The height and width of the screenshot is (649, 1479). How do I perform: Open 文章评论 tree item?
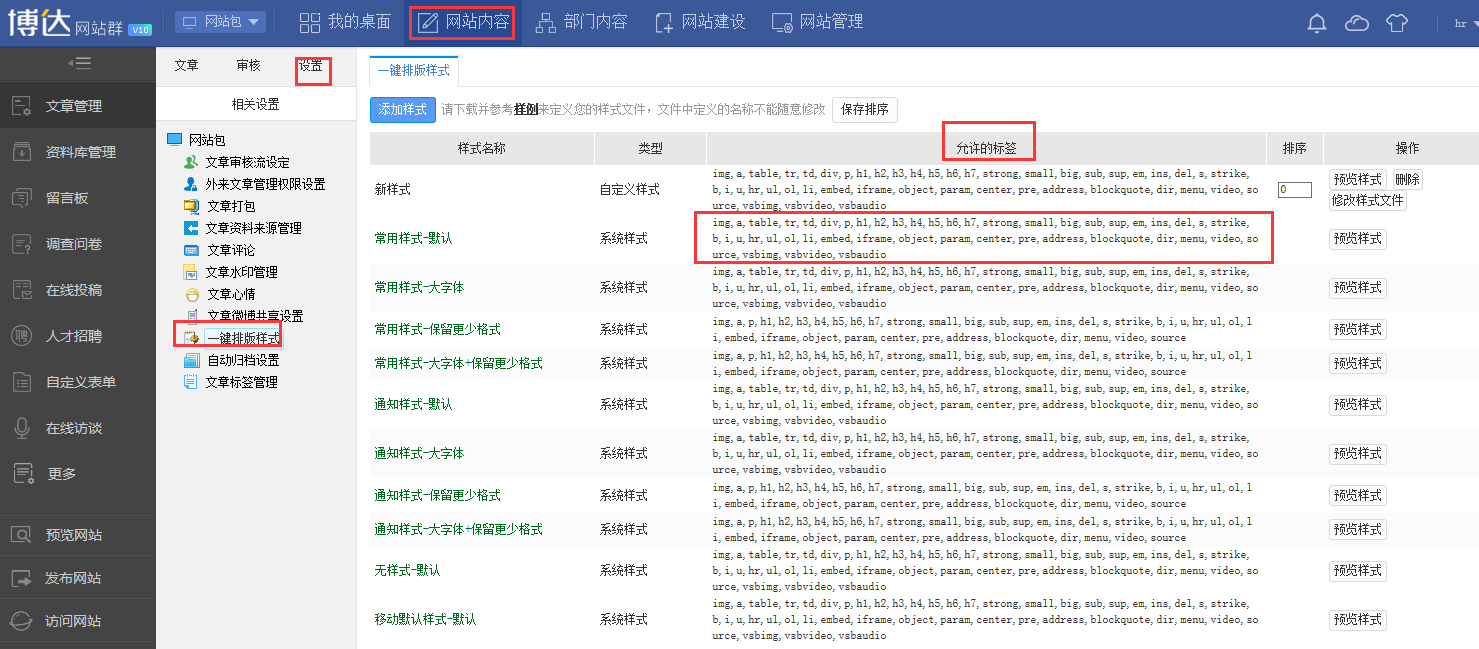point(231,250)
